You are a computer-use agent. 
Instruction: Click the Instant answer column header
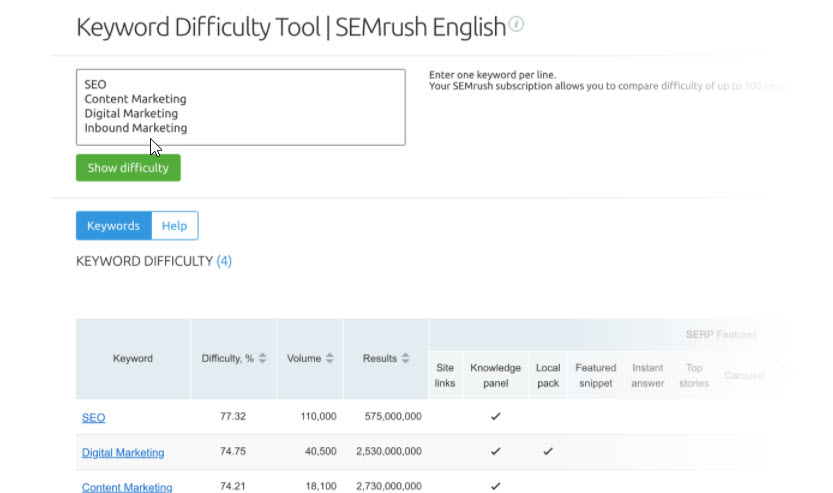[648, 375]
